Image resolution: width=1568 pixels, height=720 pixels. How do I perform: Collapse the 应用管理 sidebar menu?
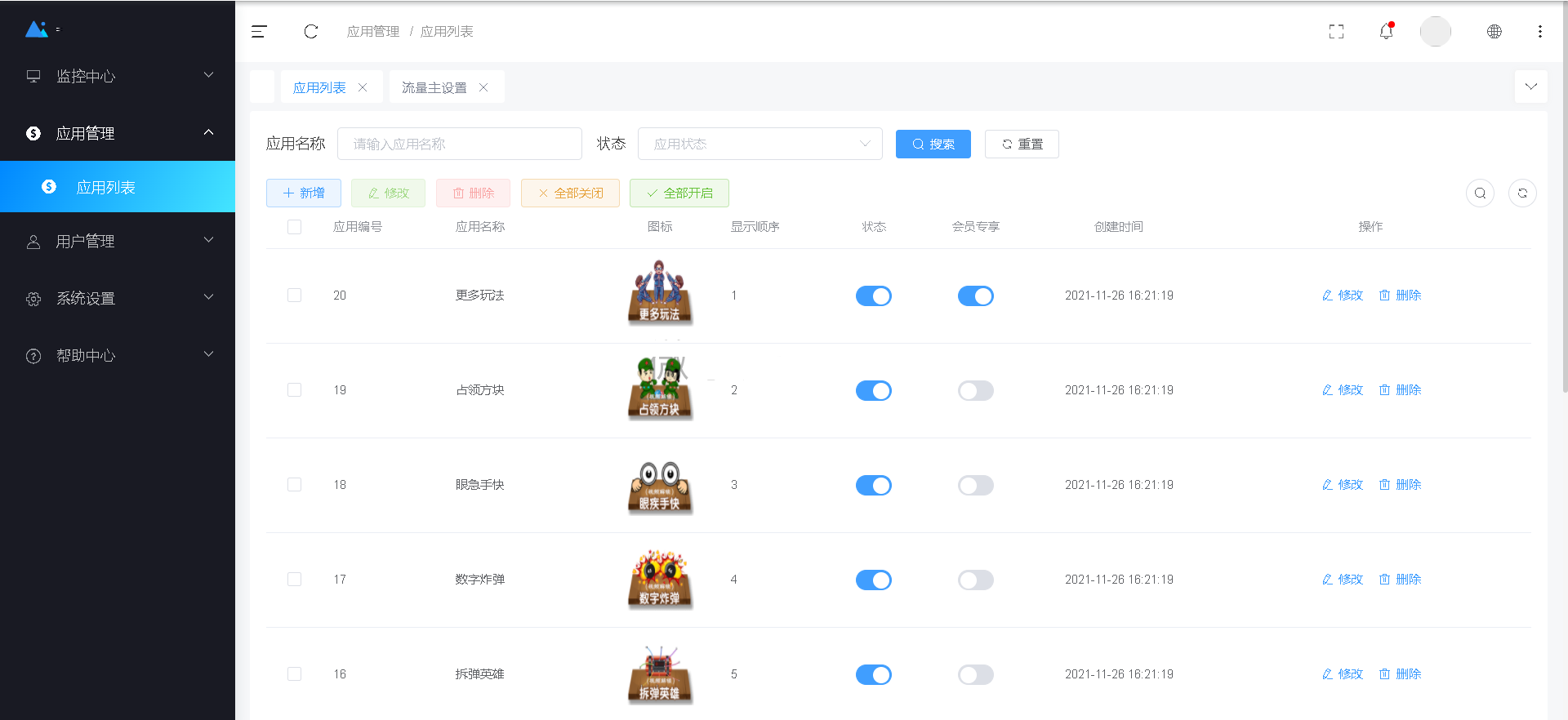(118, 133)
